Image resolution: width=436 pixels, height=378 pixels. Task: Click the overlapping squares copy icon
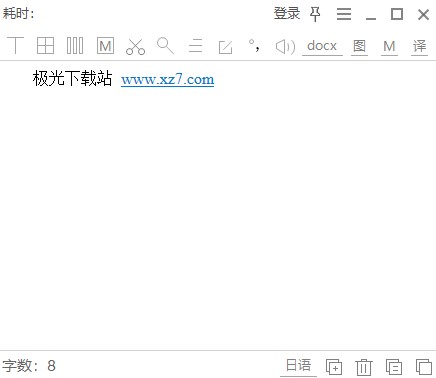pyautogui.click(x=424, y=367)
